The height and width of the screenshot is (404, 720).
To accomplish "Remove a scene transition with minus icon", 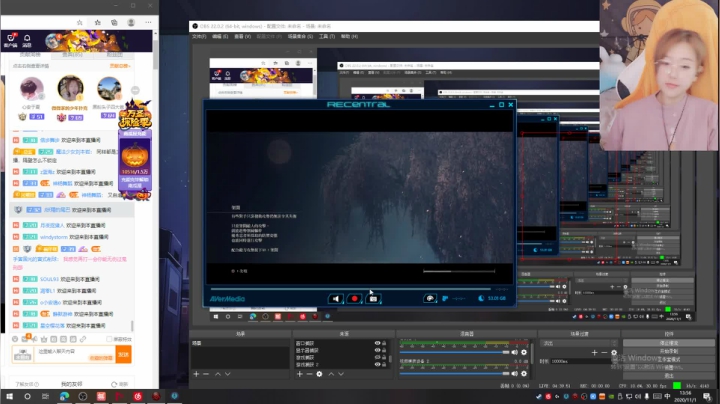I will (x=604, y=353).
